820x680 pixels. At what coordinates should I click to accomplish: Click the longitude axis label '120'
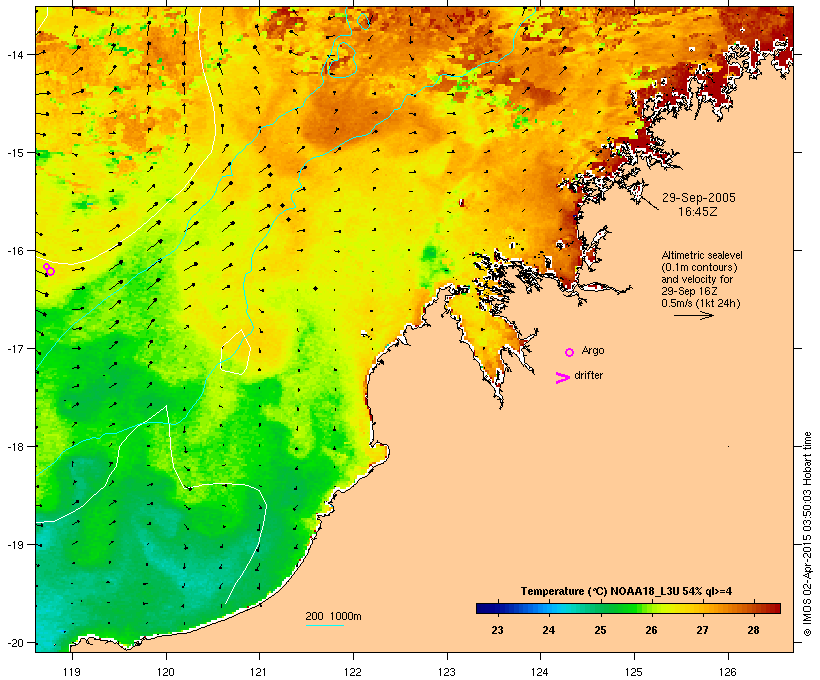click(166, 672)
